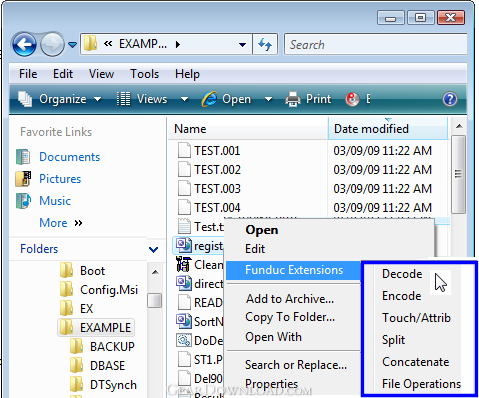Click the Music icon in Favorite Links
Viewport: 479px width, 398px height.
coord(23,201)
